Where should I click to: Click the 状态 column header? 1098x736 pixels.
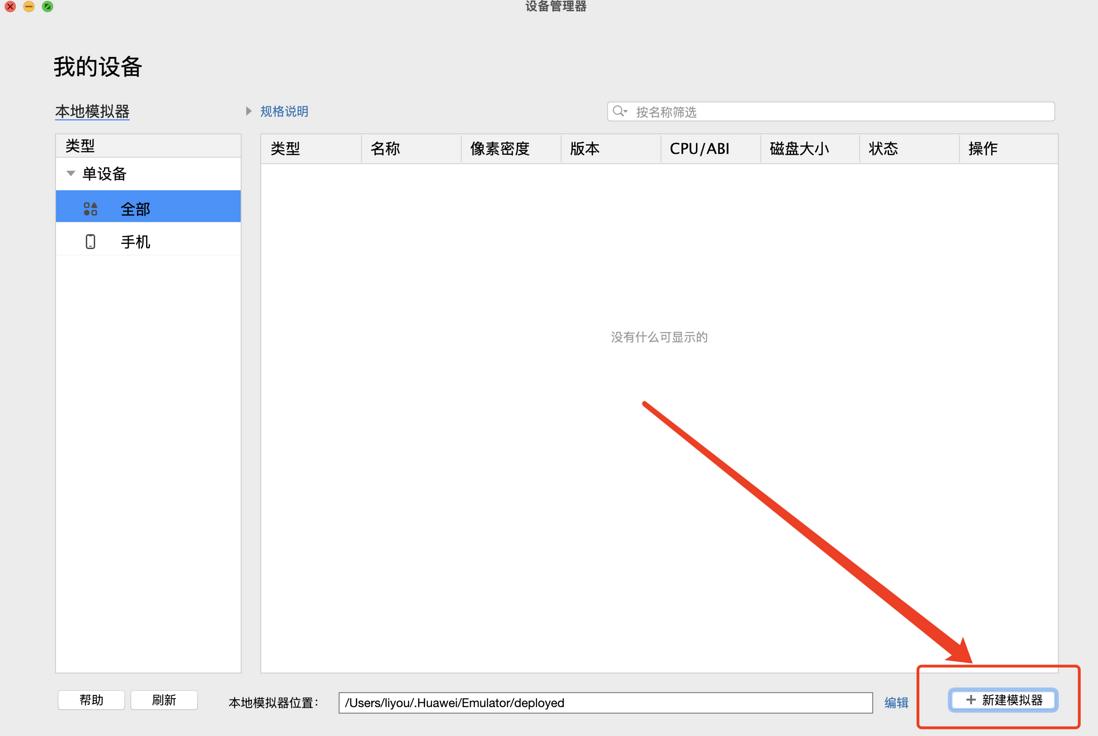tap(909, 148)
